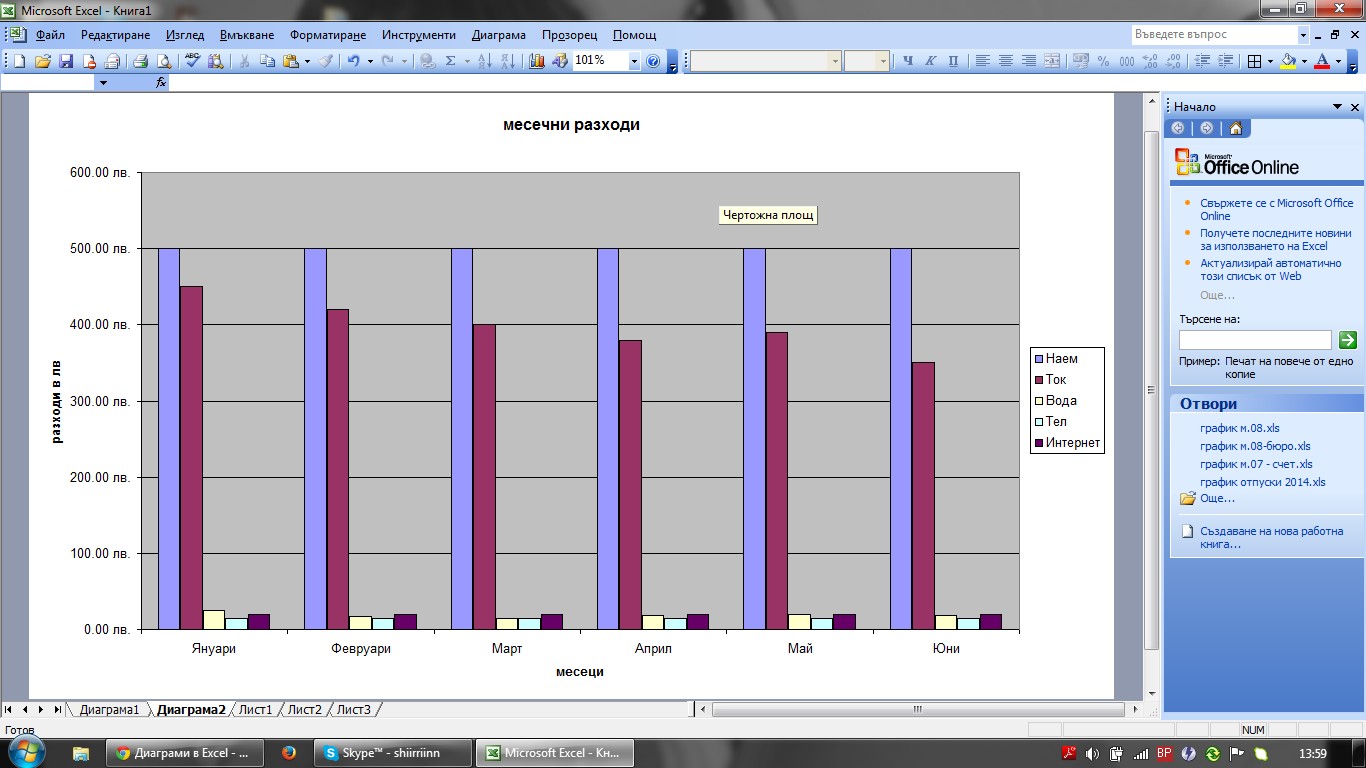Toggle underline П formatting
Screen dimensions: 1366x768
point(953,61)
